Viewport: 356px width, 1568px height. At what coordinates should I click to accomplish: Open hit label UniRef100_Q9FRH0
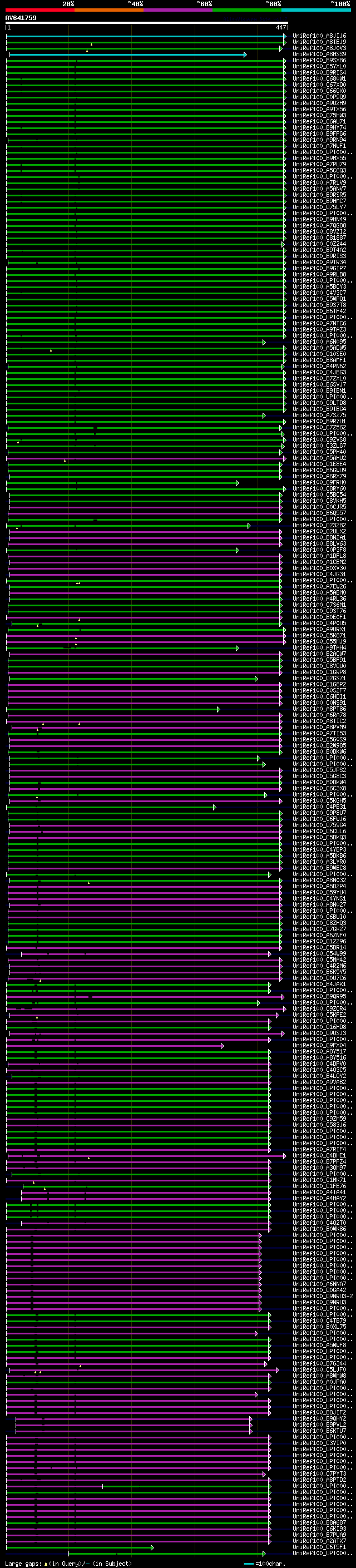[x=319, y=483]
